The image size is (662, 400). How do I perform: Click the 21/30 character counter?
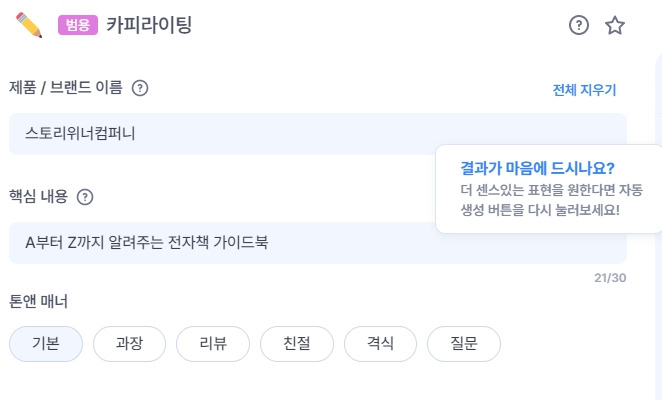coord(610,278)
